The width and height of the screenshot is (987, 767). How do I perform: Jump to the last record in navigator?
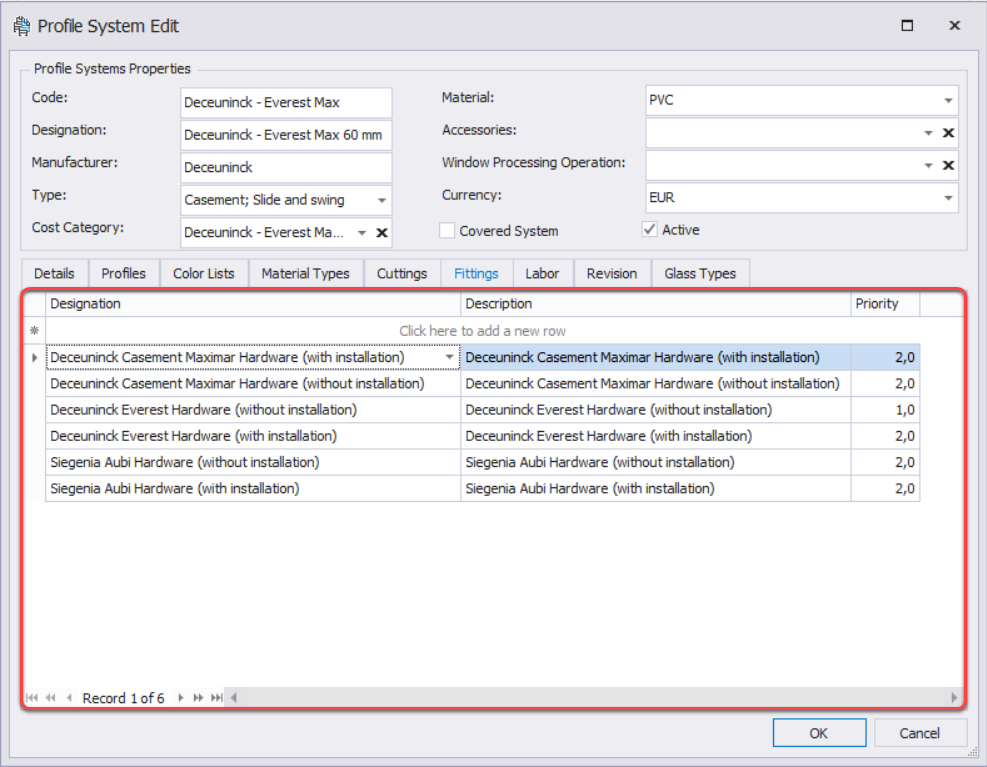click(x=216, y=698)
